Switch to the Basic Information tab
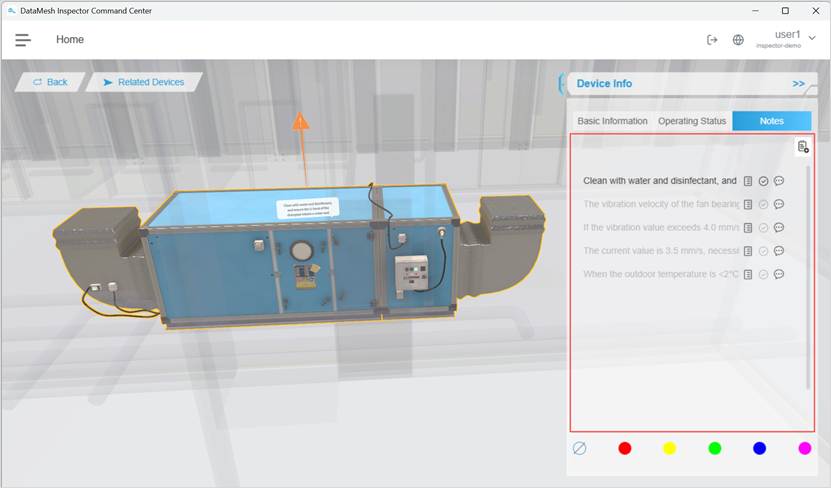 [612, 121]
